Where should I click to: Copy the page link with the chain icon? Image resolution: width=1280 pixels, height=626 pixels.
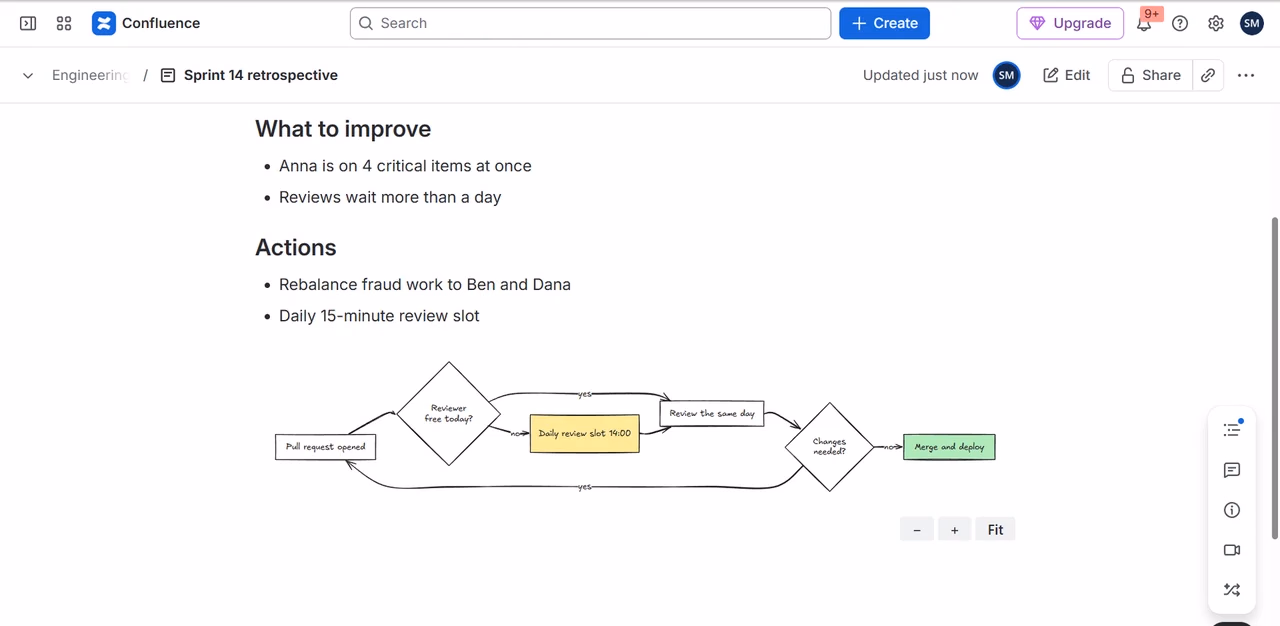click(1208, 75)
